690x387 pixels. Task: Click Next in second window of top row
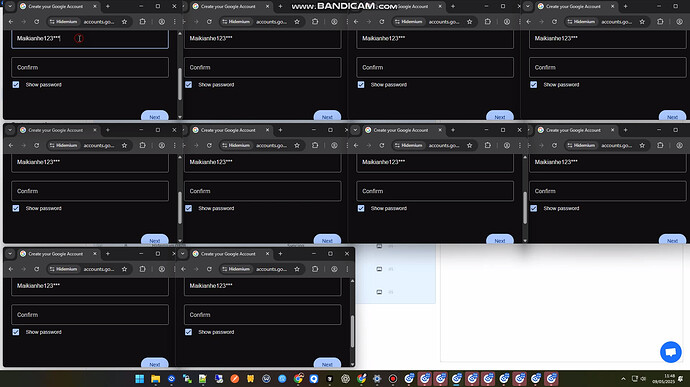[327, 116]
